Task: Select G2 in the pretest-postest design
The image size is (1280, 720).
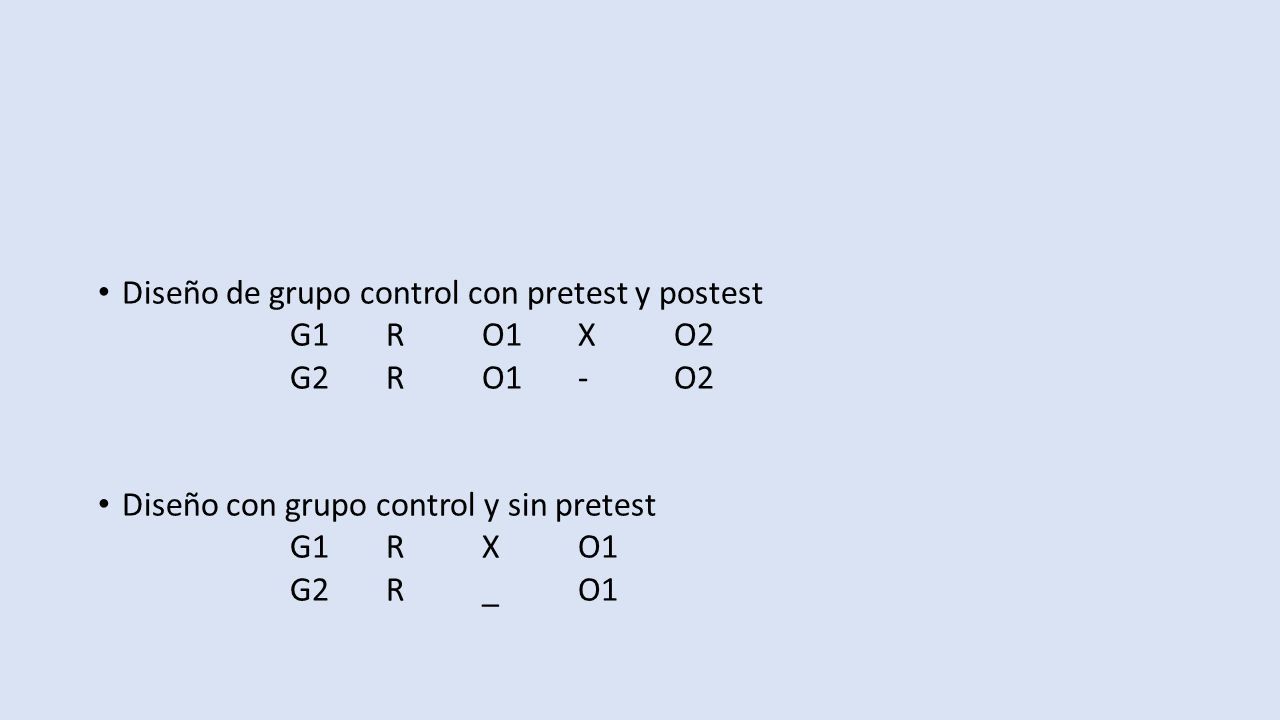Action: 309,379
